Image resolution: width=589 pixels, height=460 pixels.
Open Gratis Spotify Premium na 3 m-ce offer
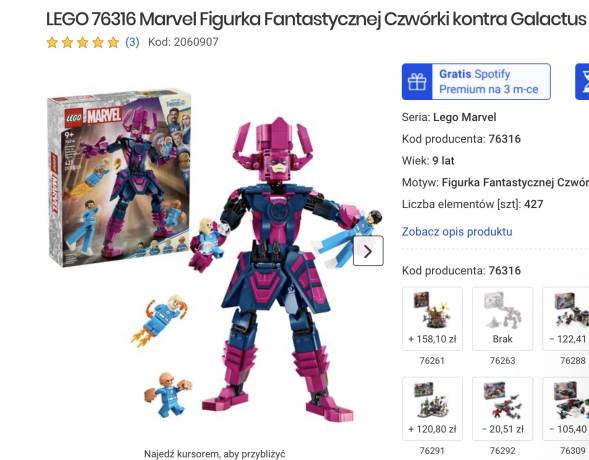476,82
